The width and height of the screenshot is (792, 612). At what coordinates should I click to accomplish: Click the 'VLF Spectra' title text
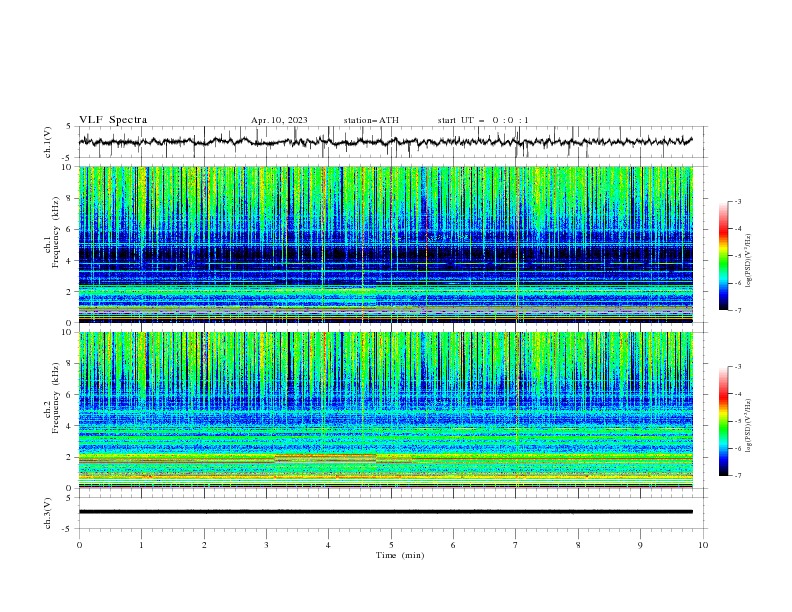(113, 120)
